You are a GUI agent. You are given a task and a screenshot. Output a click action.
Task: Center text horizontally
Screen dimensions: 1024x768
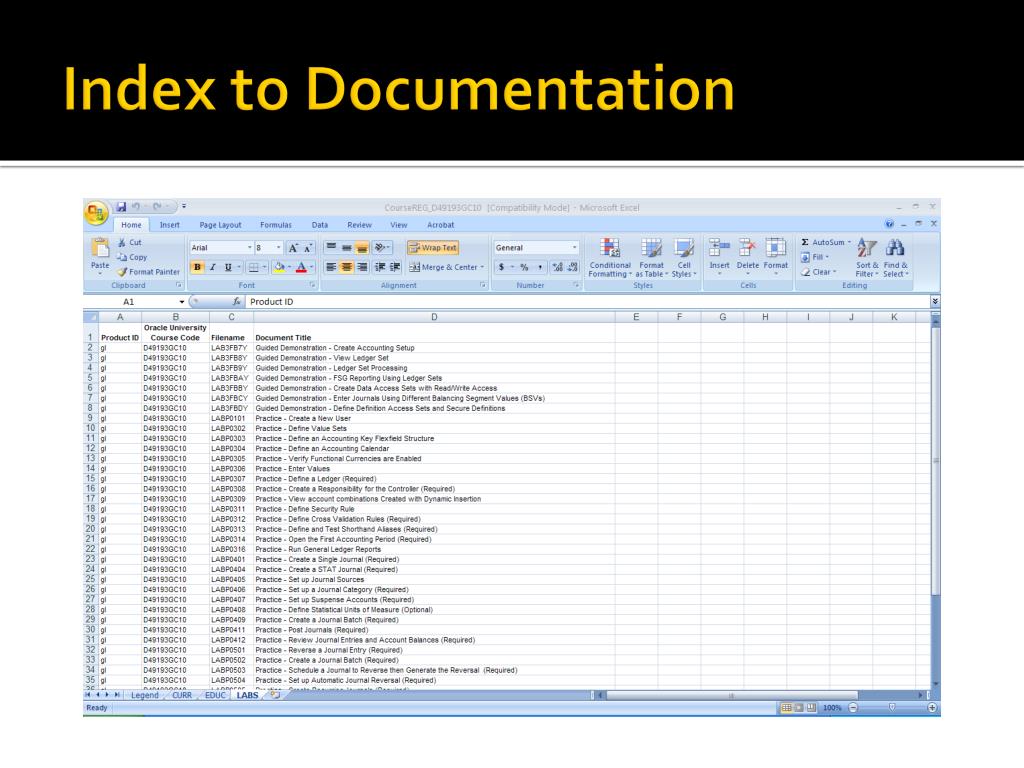[347, 267]
